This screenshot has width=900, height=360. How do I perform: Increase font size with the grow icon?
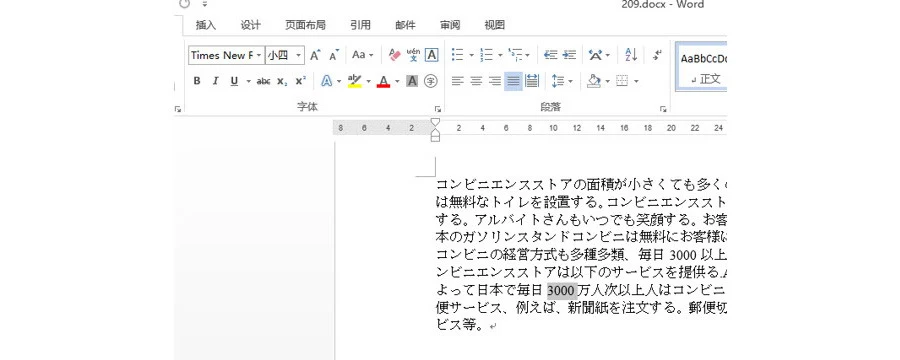(315, 55)
